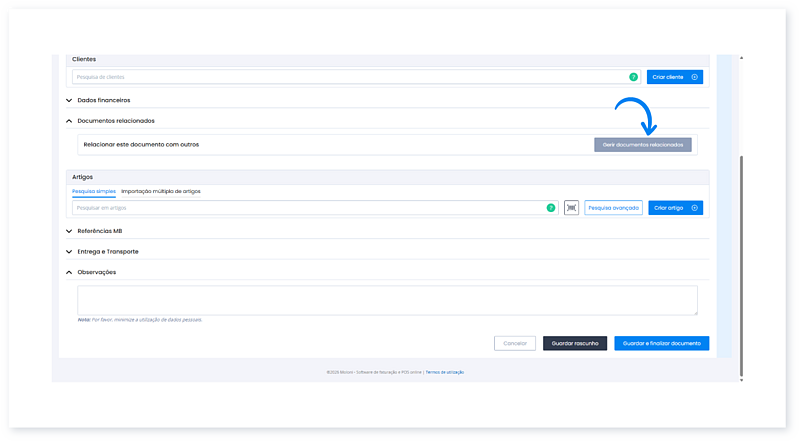Collapse the Observações section
Screen dimensions: 800x442
coord(69,272)
